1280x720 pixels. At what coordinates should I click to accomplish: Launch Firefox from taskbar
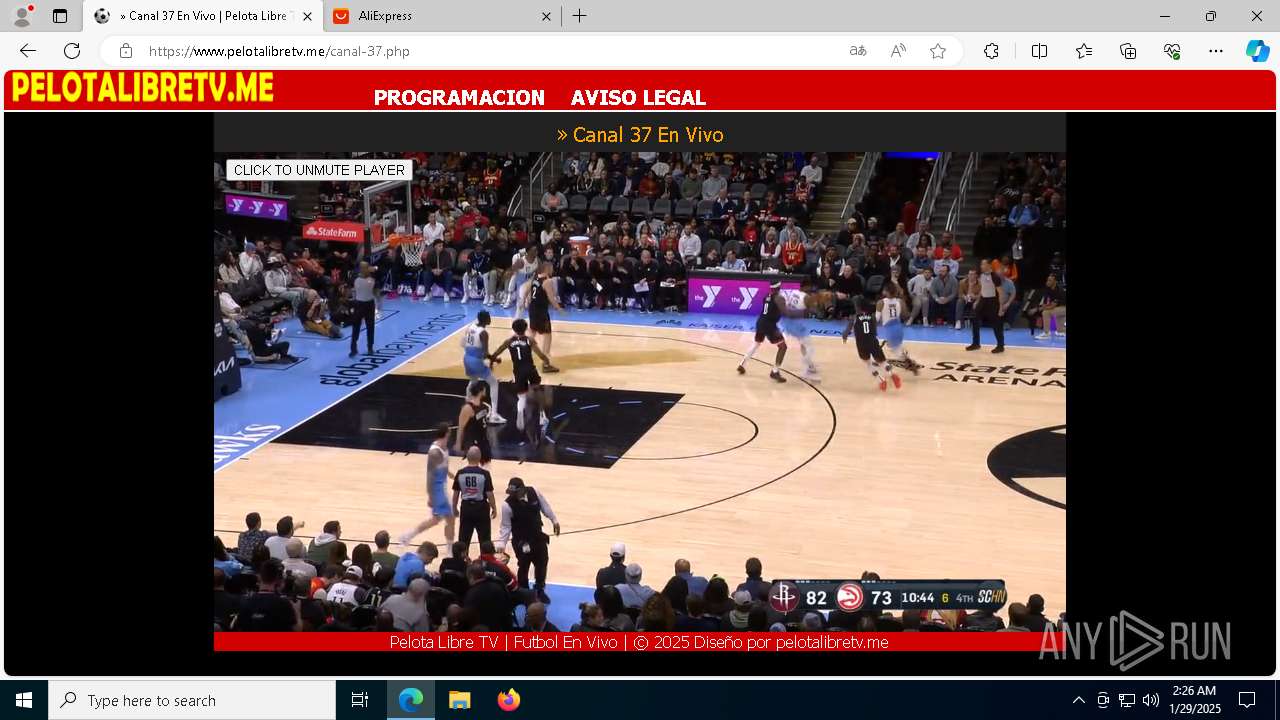click(x=508, y=700)
